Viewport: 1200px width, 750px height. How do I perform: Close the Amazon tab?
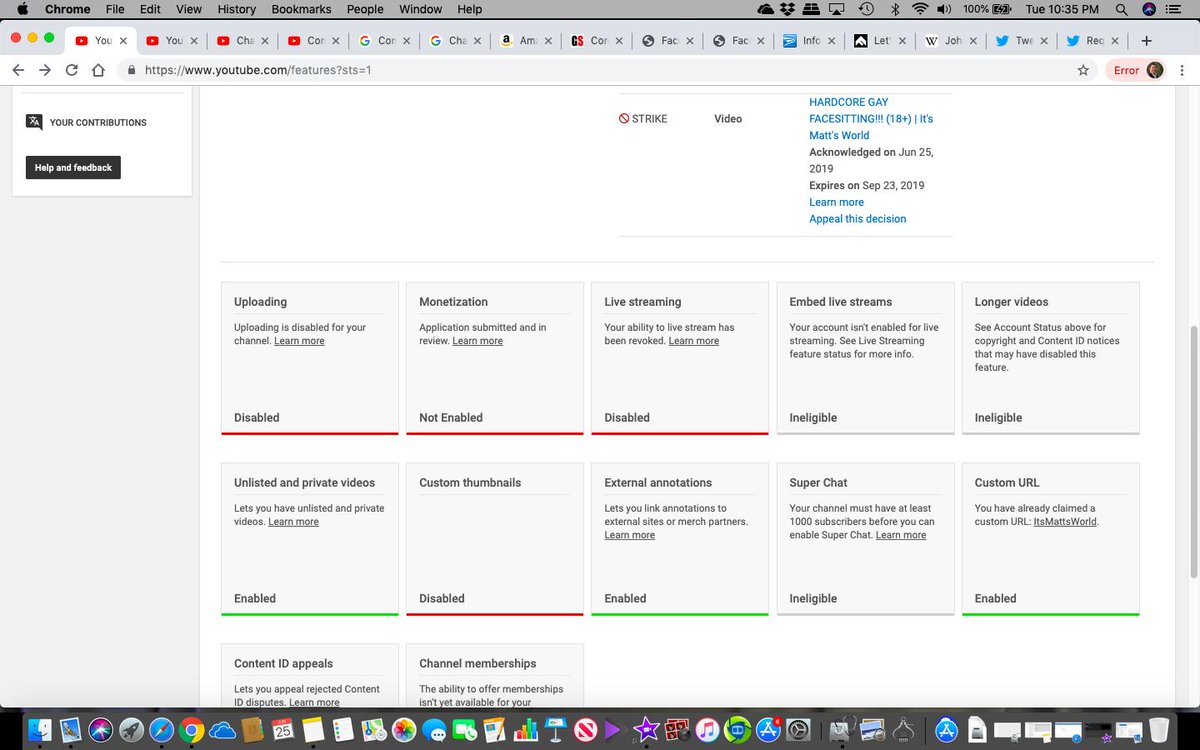tap(548, 41)
